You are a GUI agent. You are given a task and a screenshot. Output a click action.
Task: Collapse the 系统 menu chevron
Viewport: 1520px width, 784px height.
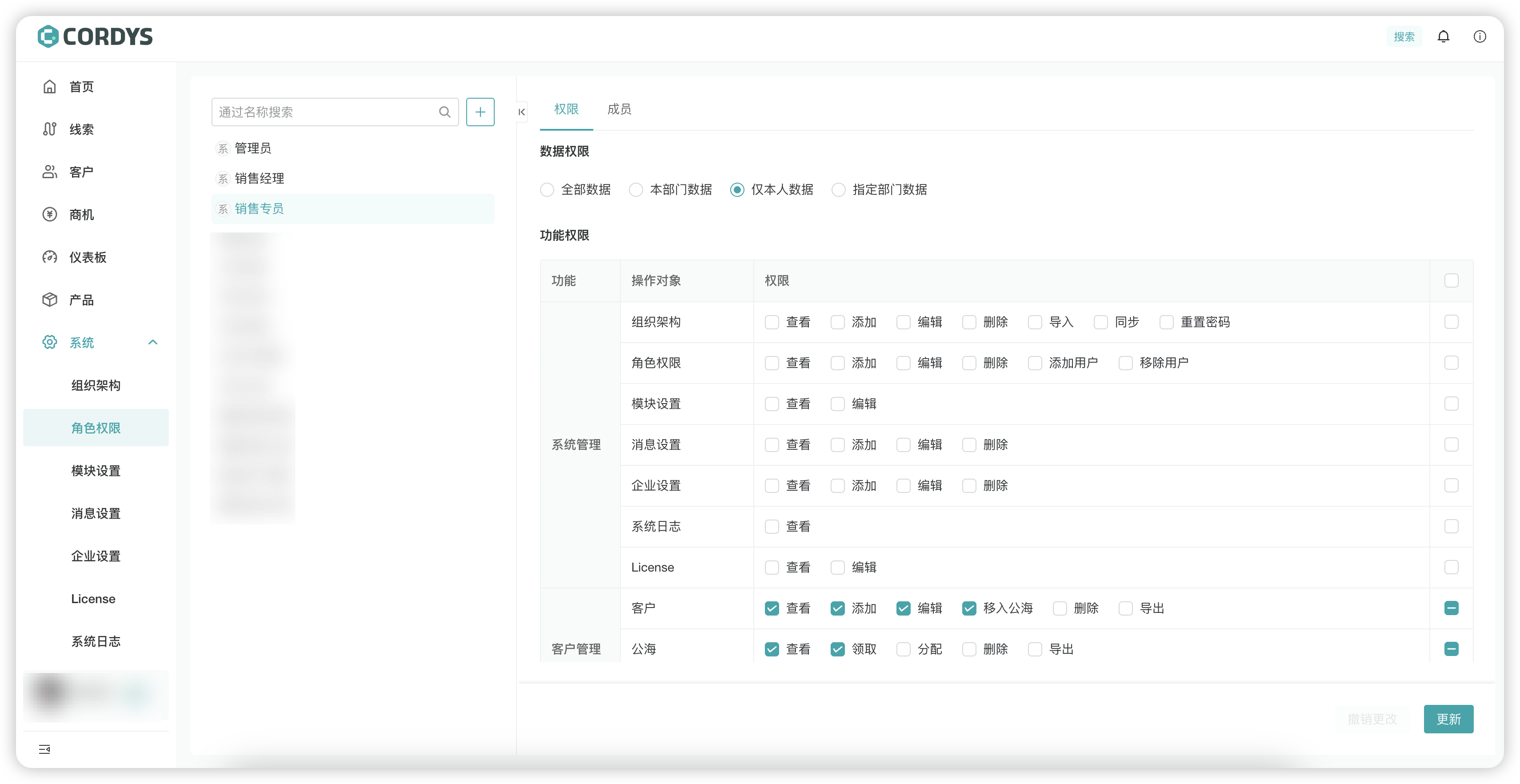[x=153, y=342]
